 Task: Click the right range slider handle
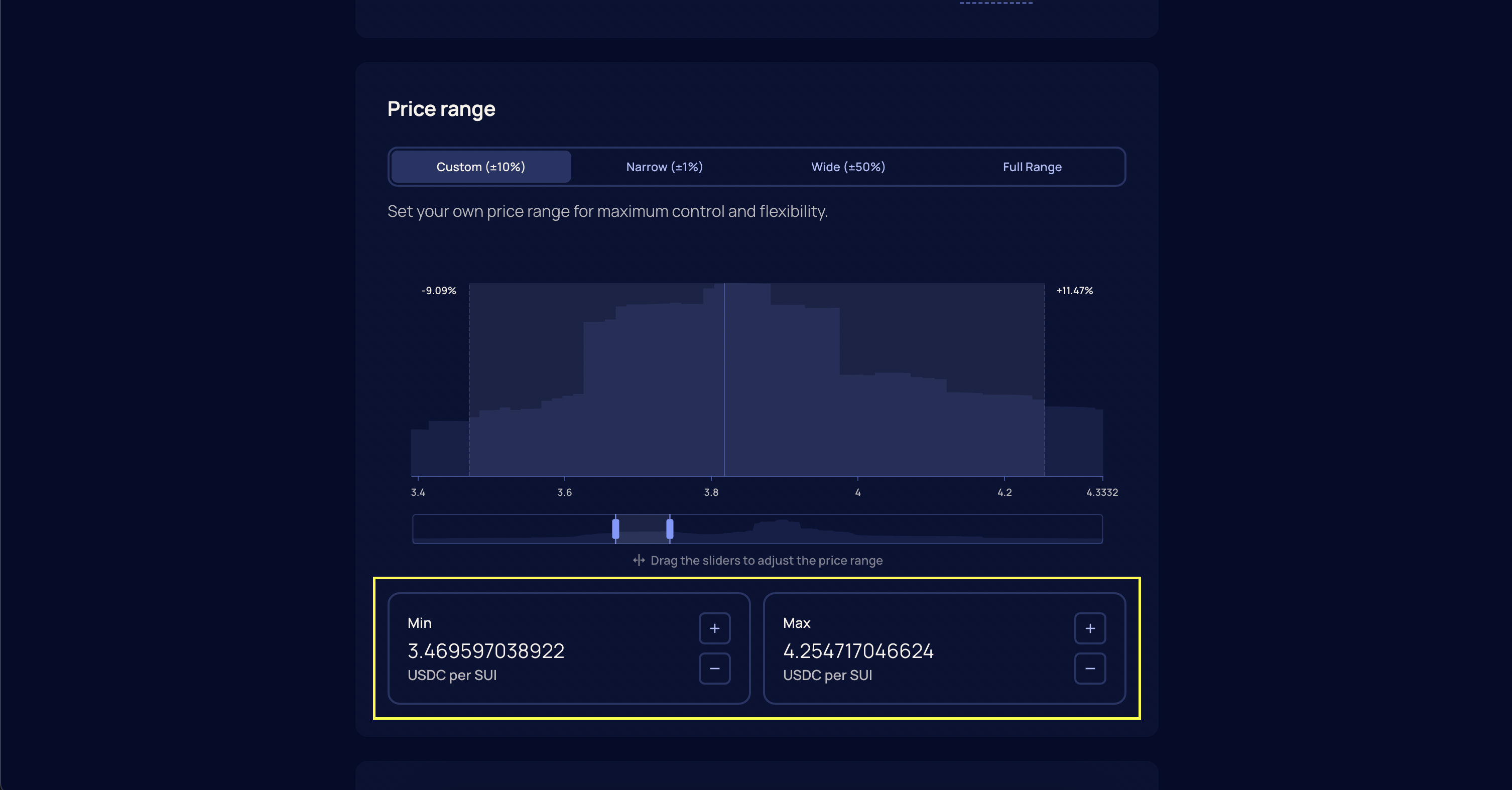coord(670,529)
